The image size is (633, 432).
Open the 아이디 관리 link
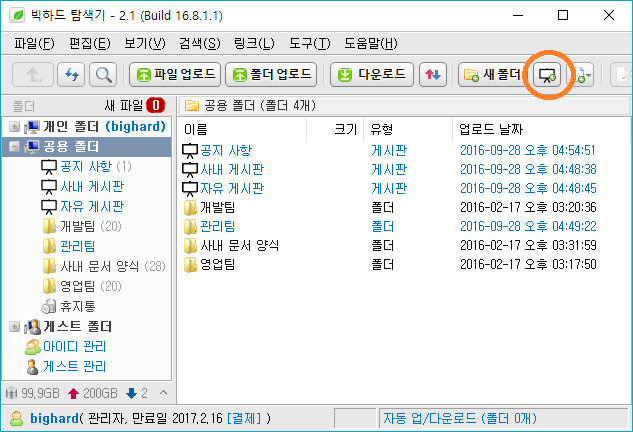[x=75, y=346]
